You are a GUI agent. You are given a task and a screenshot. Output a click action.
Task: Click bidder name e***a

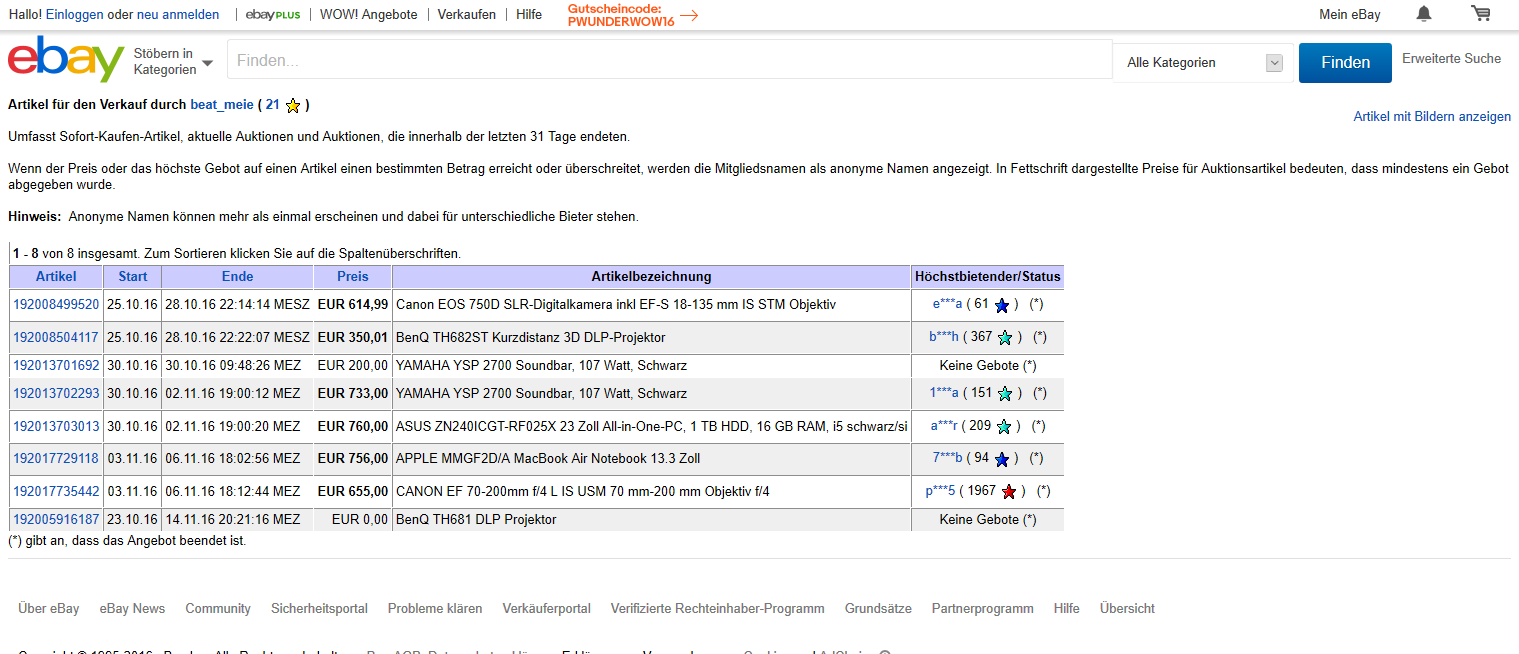(x=947, y=304)
